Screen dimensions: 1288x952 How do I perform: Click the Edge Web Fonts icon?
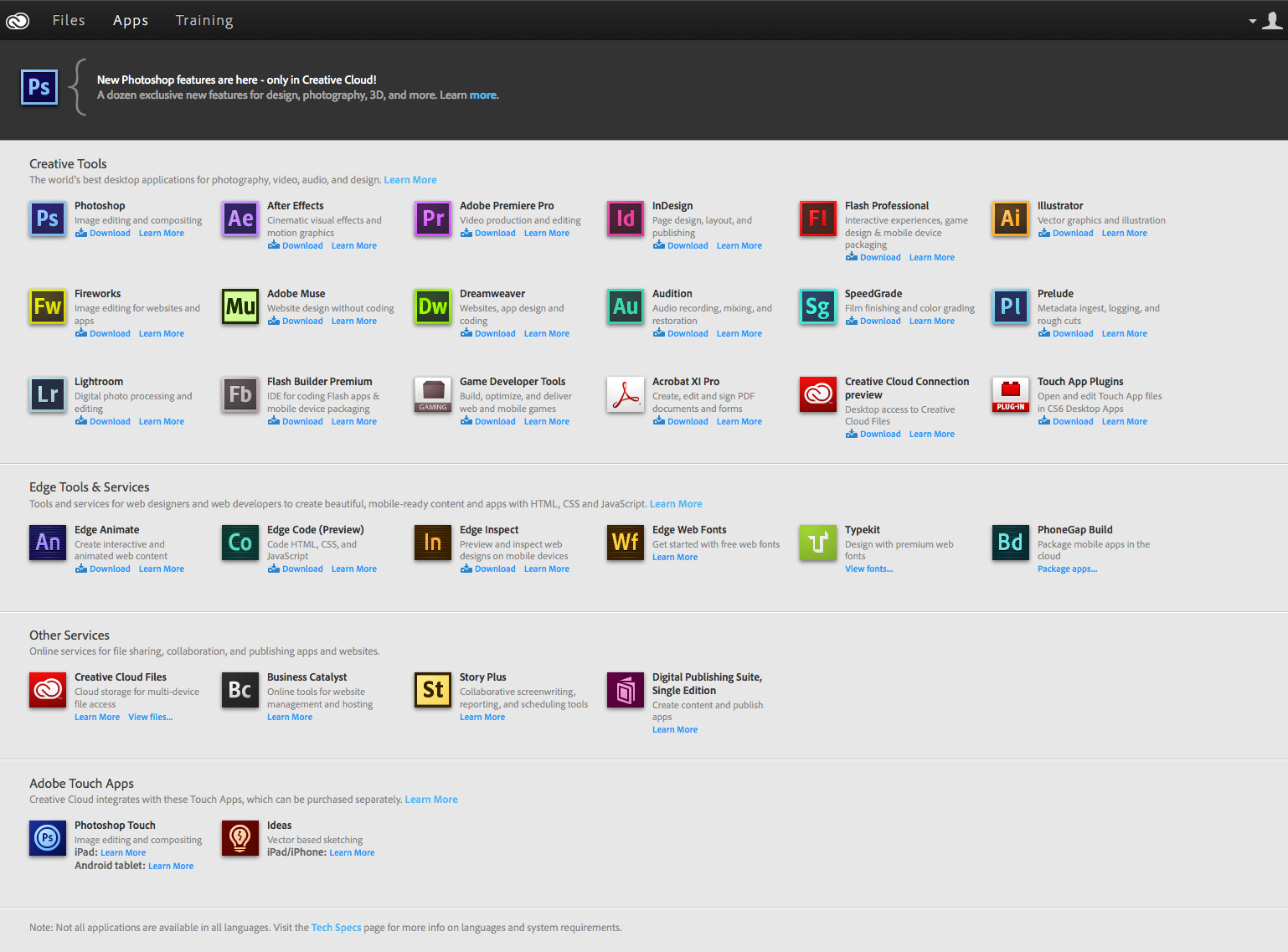click(x=626, y=543)
